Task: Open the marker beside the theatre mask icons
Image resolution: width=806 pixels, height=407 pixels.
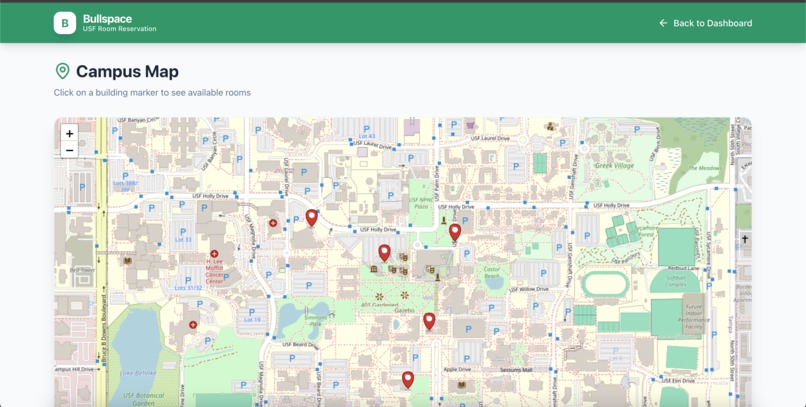Action: (x=384, y=253)
